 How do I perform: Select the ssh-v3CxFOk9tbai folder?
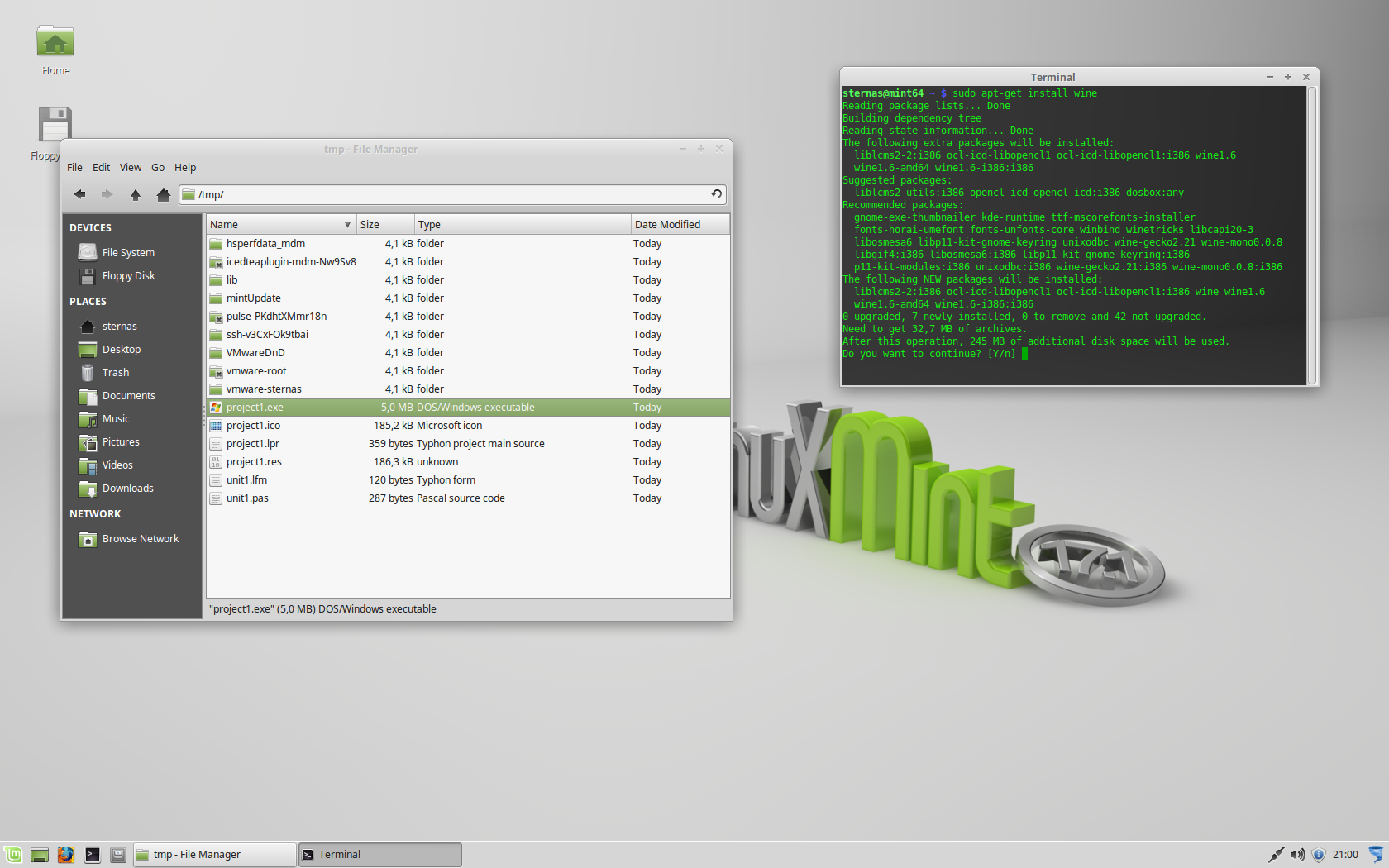click(x=468, y=334)
